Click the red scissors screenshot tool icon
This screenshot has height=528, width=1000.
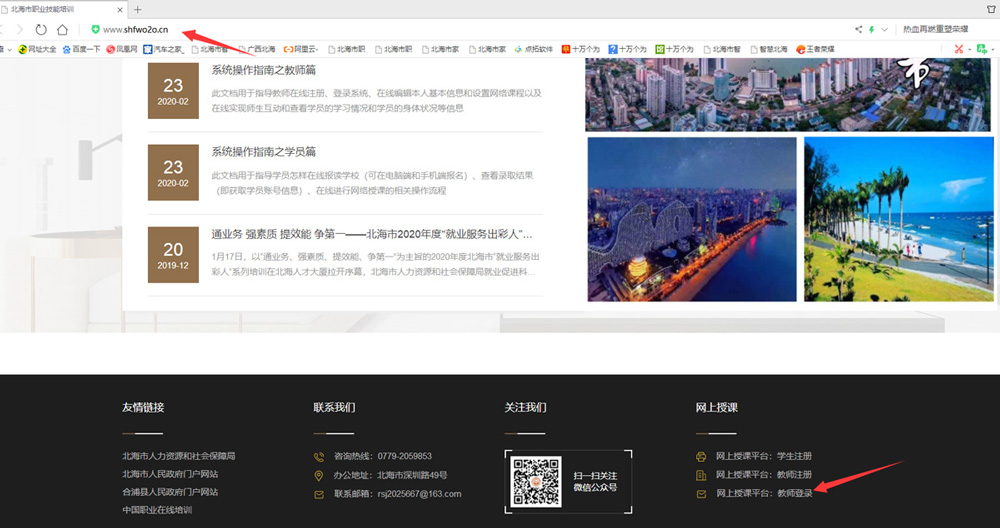(x=958, y=48)
